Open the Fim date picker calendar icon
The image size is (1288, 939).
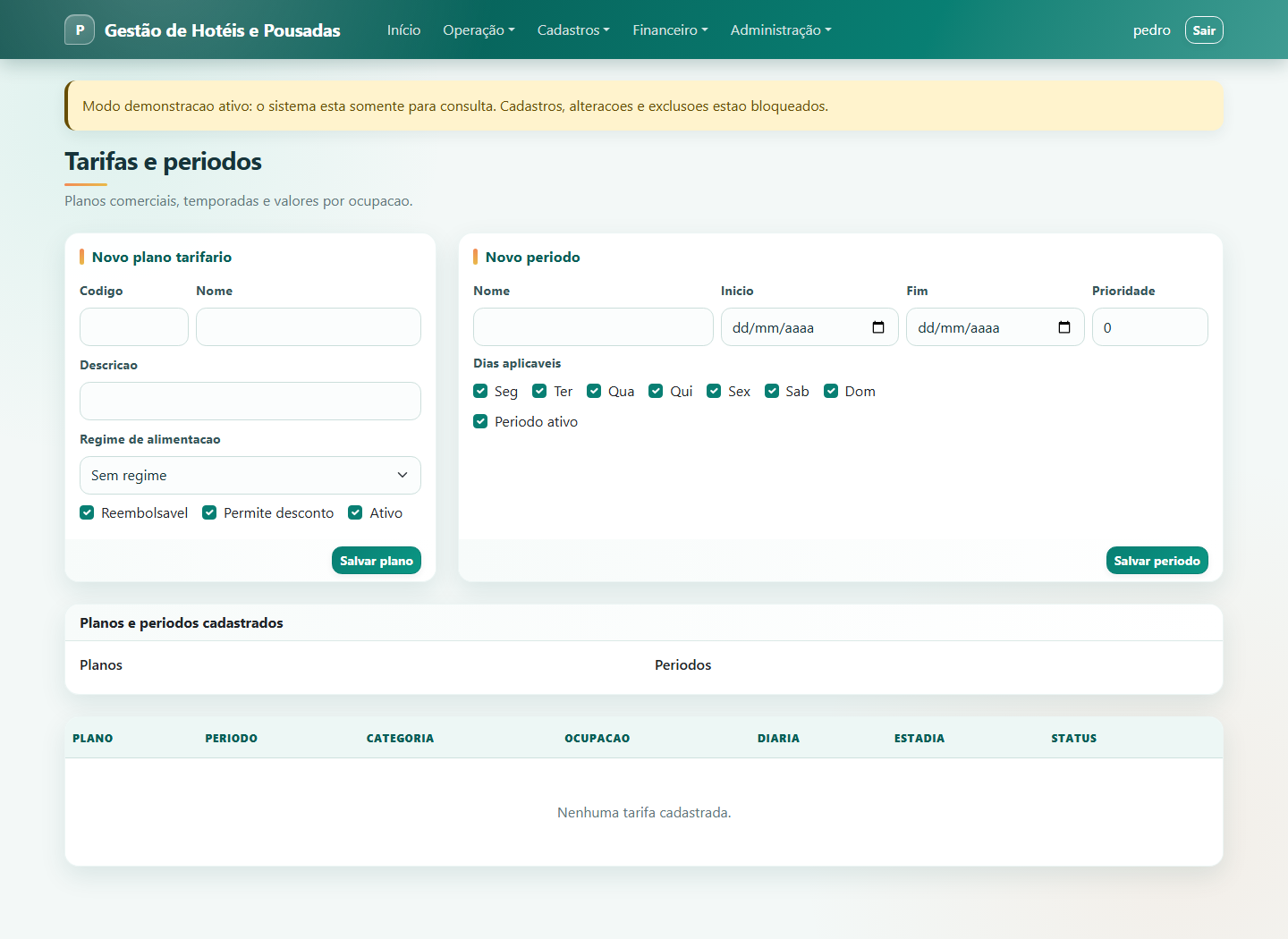[1064, 327]
